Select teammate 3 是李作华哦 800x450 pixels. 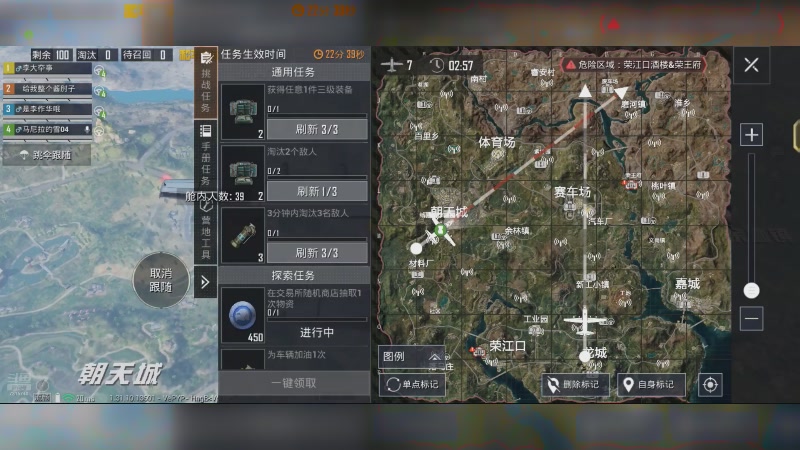pyautogui.click(x=47, y=109)
